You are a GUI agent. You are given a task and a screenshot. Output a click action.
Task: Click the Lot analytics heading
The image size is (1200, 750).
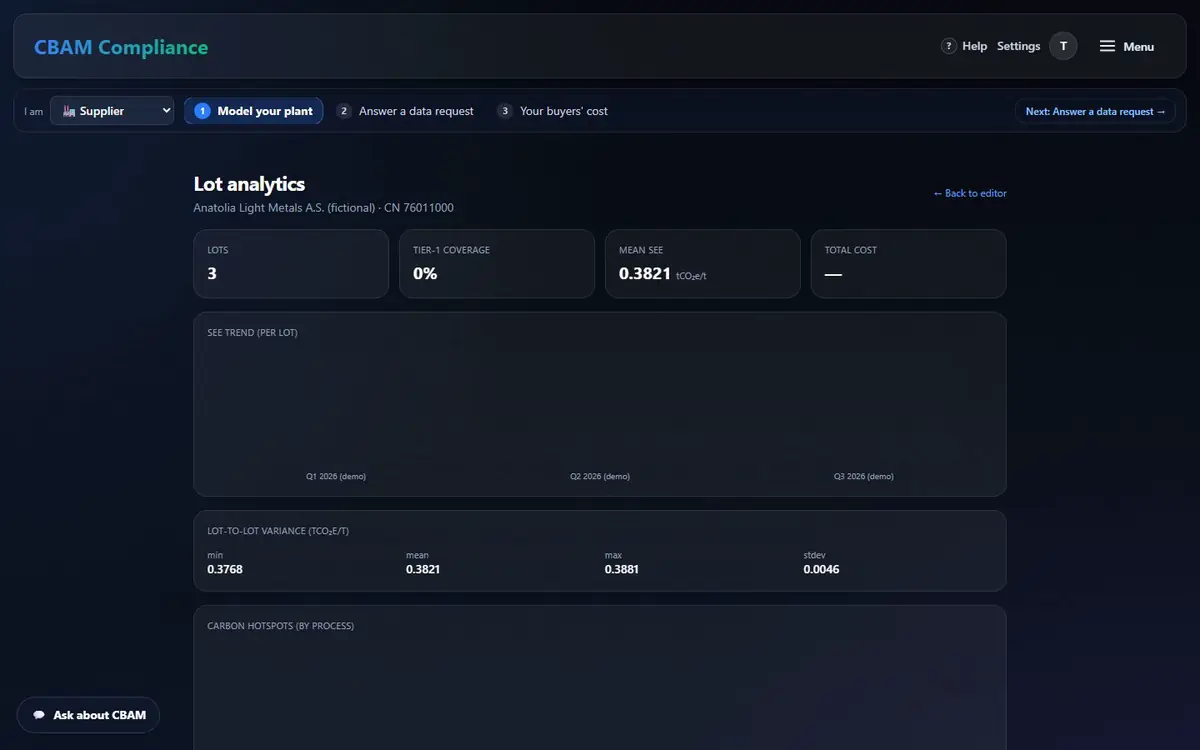(x=249, y=184)
